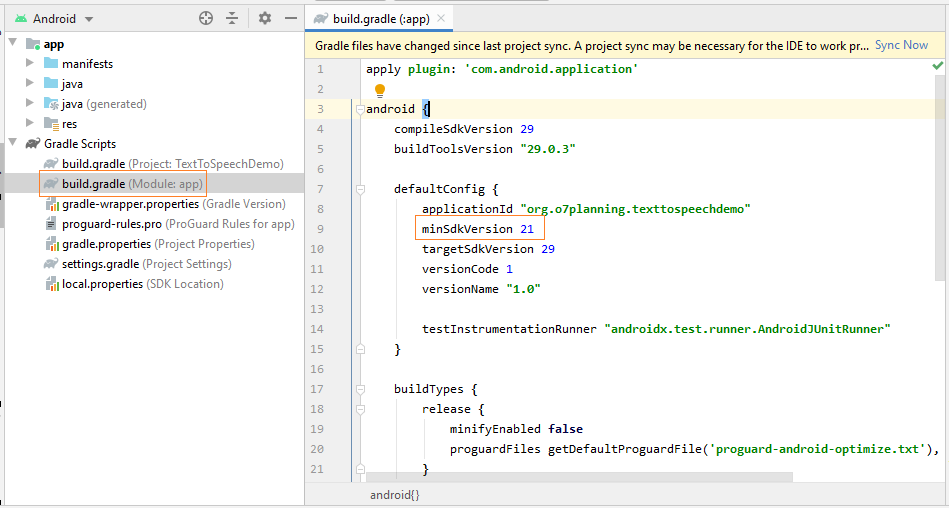Collapse the Gradle Scripts node
The width and height of the screenshot is (949, 508).
pyautogui.click(x=13, y=143)
